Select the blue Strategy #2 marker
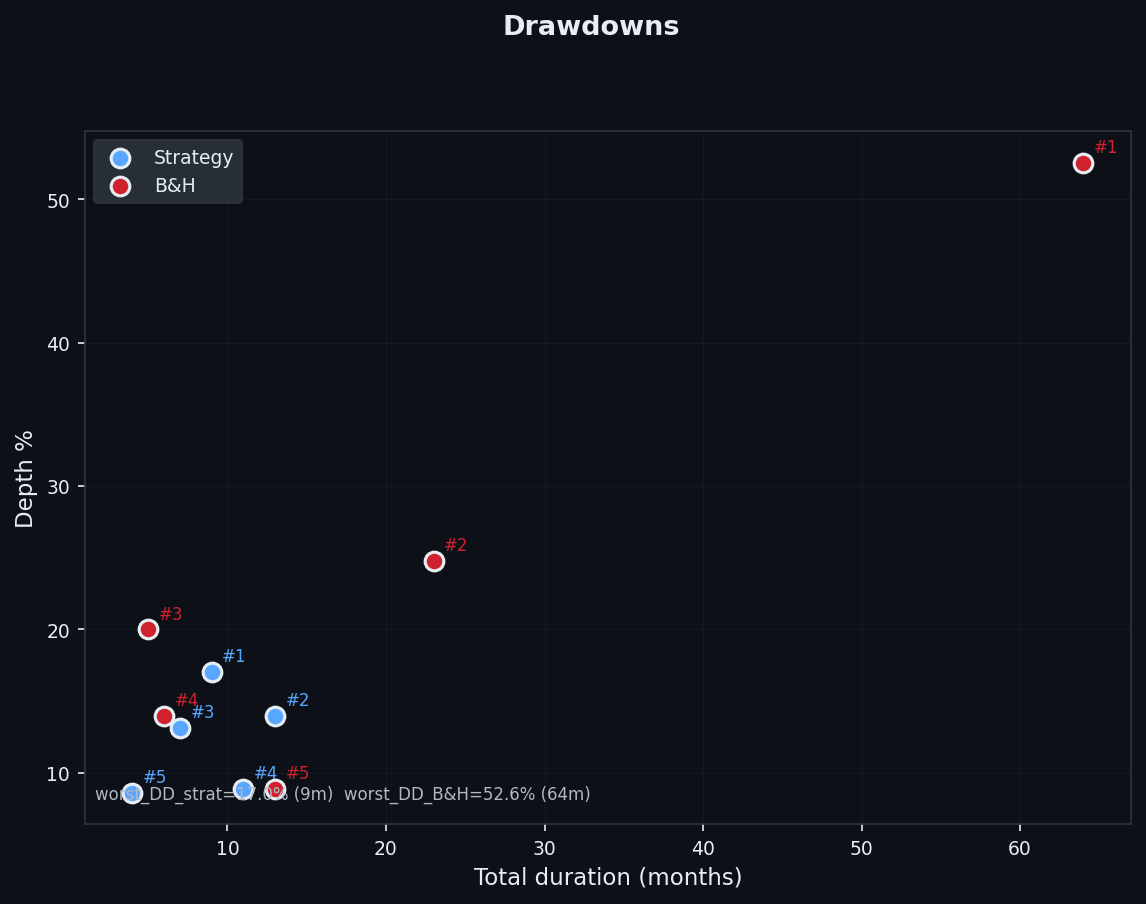 pos(275,716)
